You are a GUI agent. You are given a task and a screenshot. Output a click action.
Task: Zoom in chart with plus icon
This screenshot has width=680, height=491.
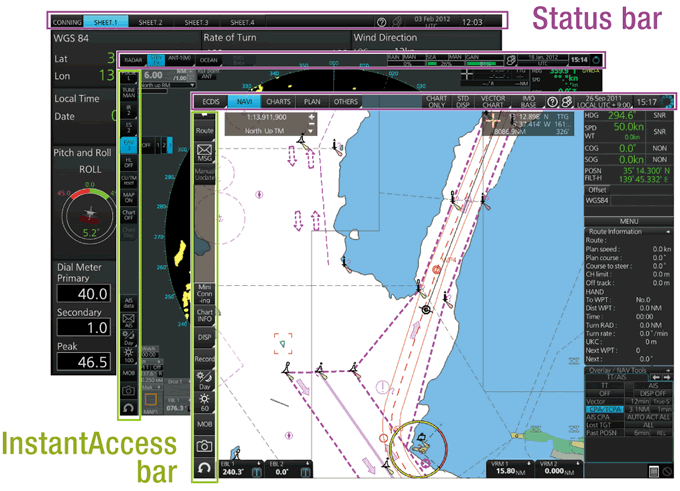point(311,117)
